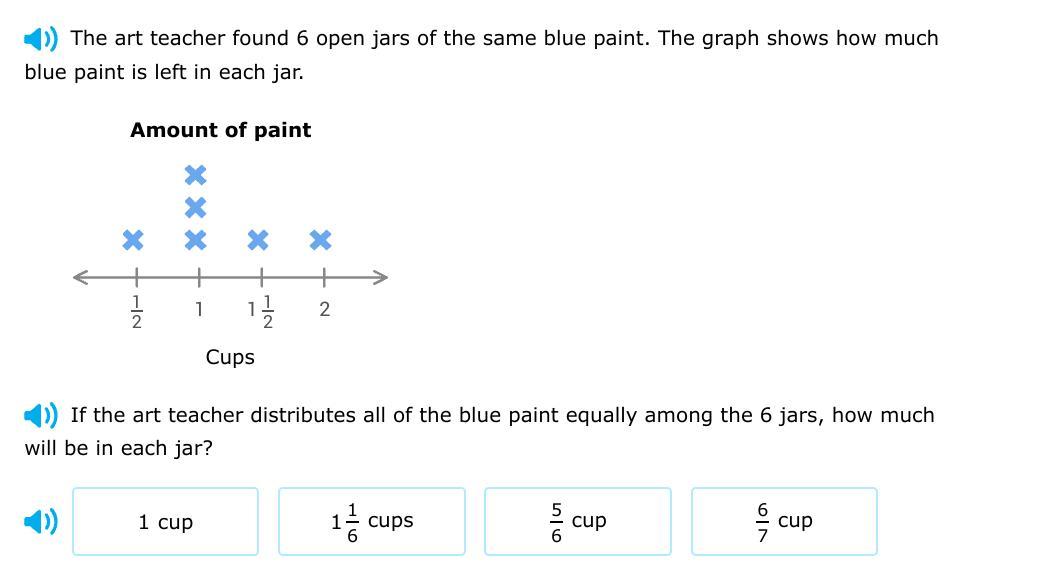Play audio for the art teacher problem text
This screenshot has width=1057, height=570.
[41, 39]
